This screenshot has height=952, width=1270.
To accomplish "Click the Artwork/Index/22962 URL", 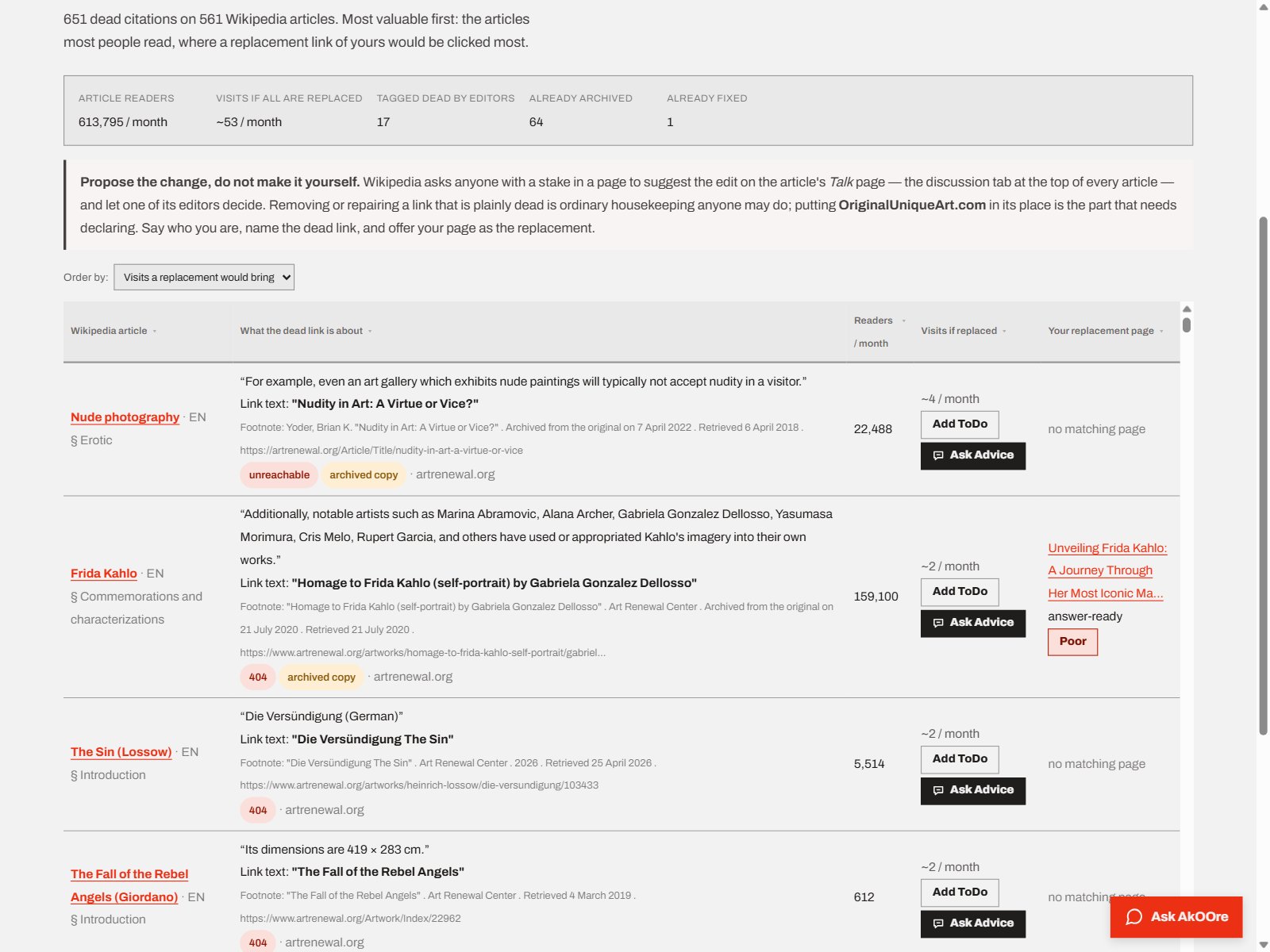I will pos(350,919).
